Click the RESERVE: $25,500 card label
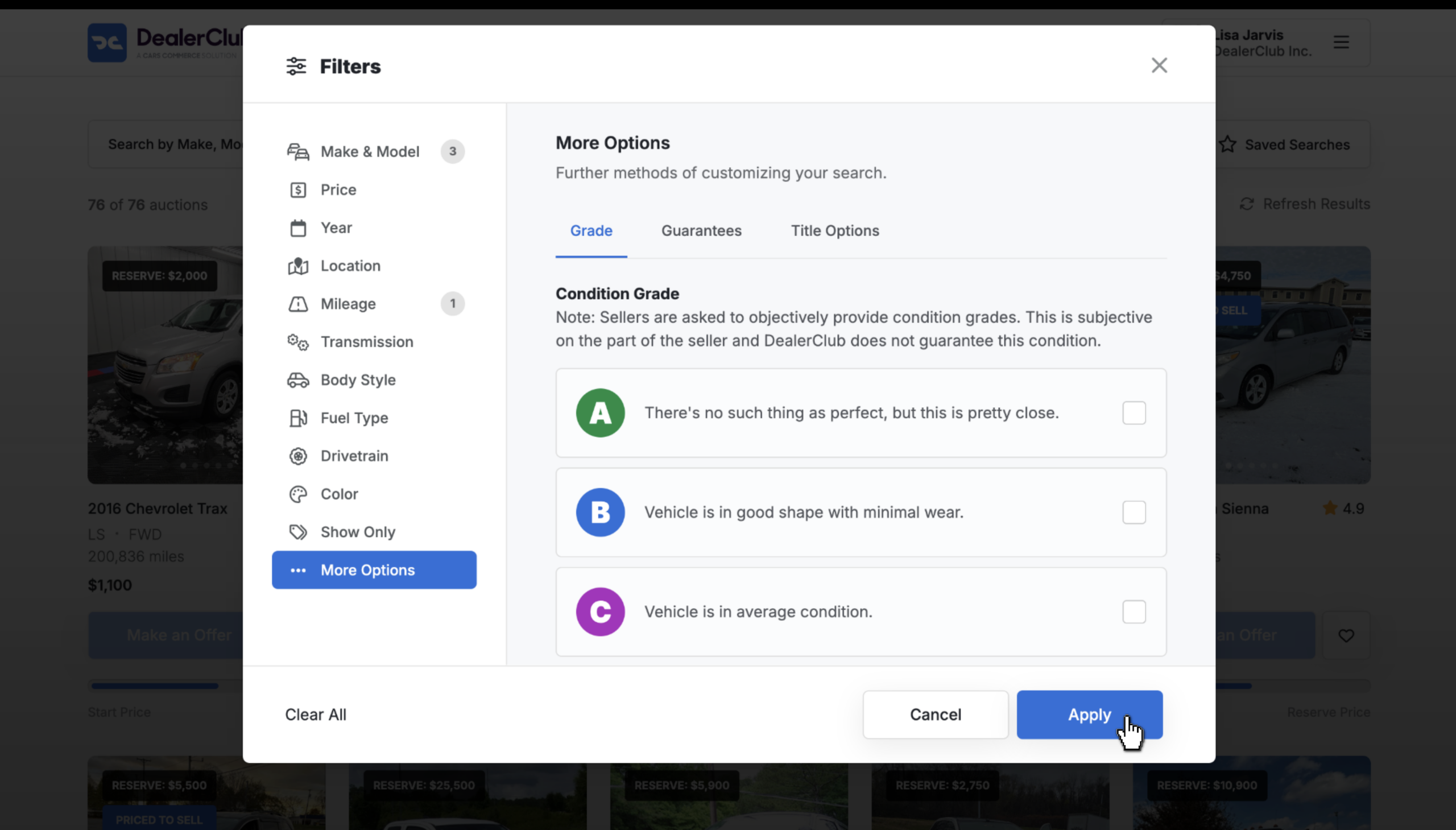The width and height of the screenshot is (1456, 830). point(423,786)
